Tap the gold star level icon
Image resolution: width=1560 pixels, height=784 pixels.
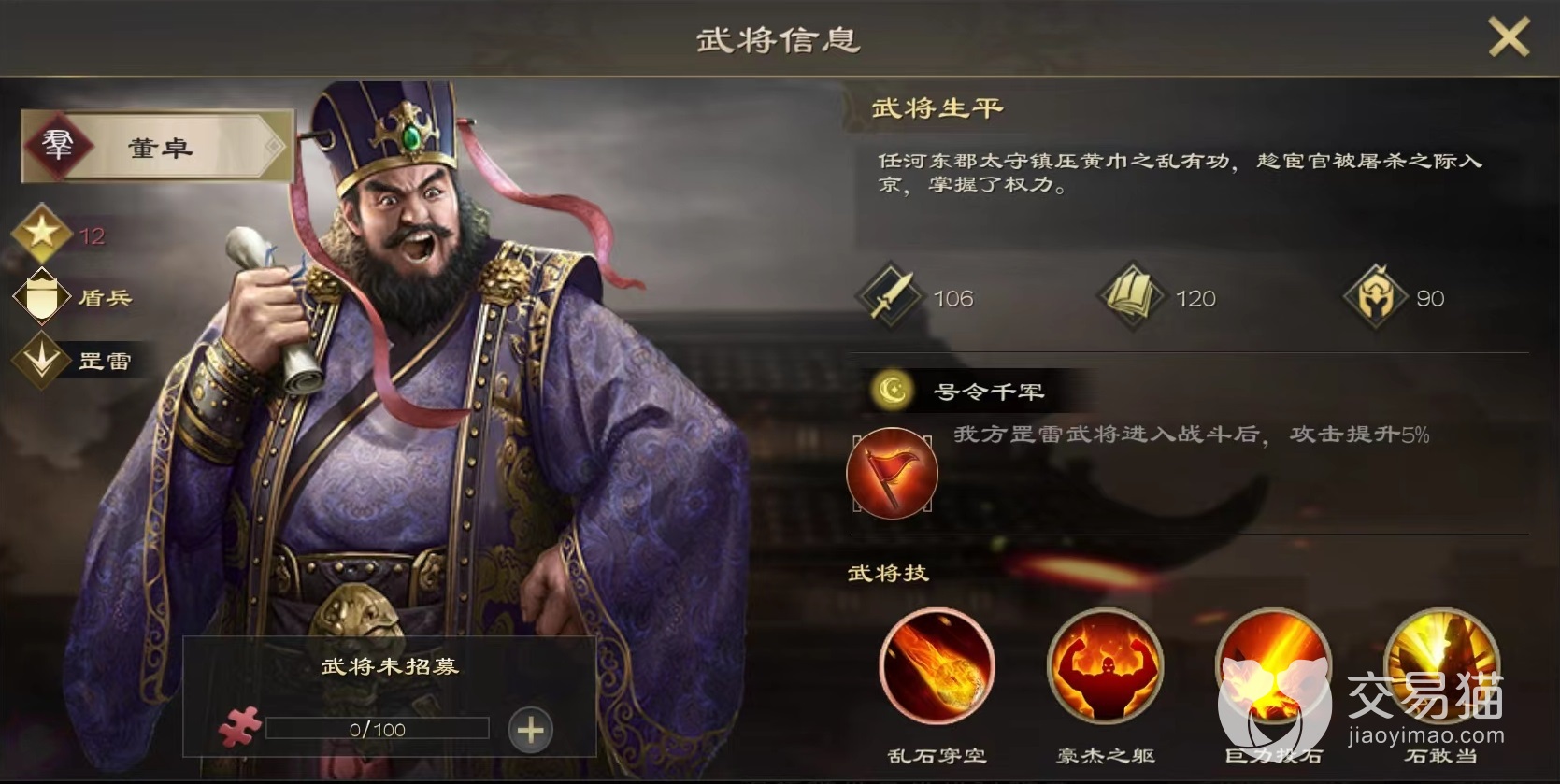coord(41,234)
